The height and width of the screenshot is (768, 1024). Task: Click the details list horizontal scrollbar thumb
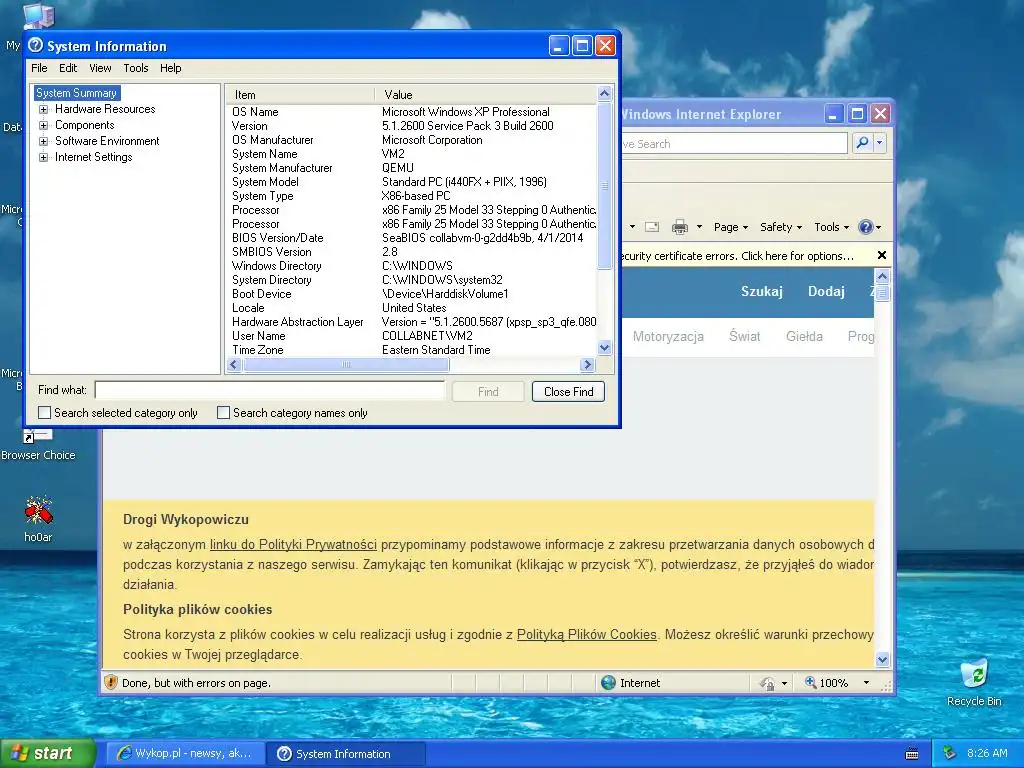point(346,364)
